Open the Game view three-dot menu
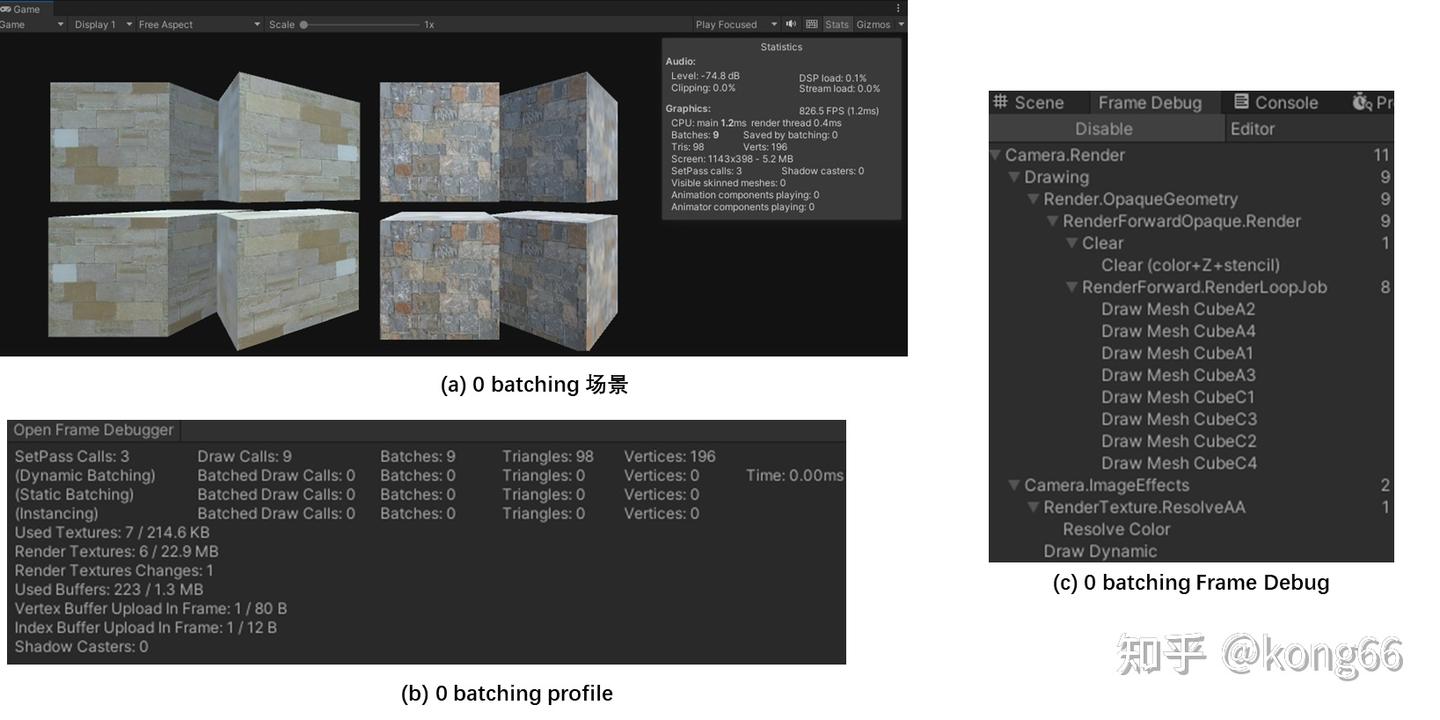 pos(897,8)
